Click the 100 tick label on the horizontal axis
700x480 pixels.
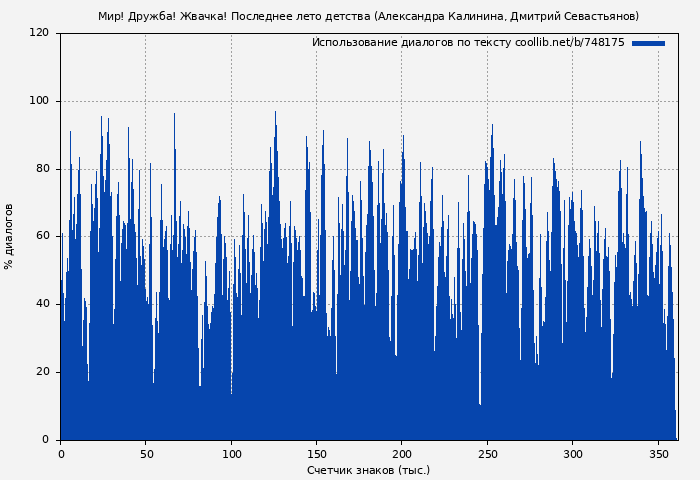tap(231, 454)
